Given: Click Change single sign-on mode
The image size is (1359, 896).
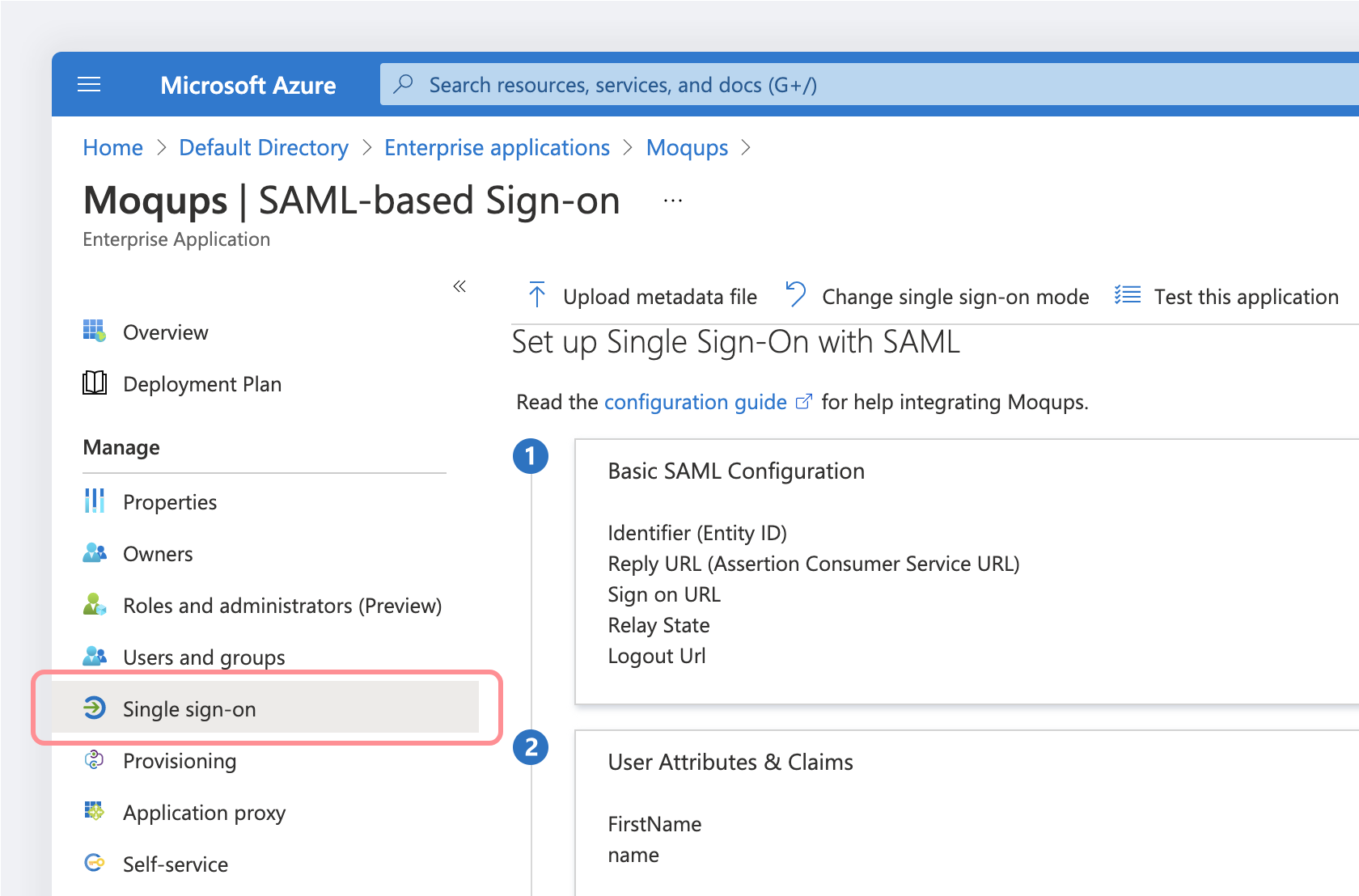Looking at the screenshot, I should [x=955, y=296].
